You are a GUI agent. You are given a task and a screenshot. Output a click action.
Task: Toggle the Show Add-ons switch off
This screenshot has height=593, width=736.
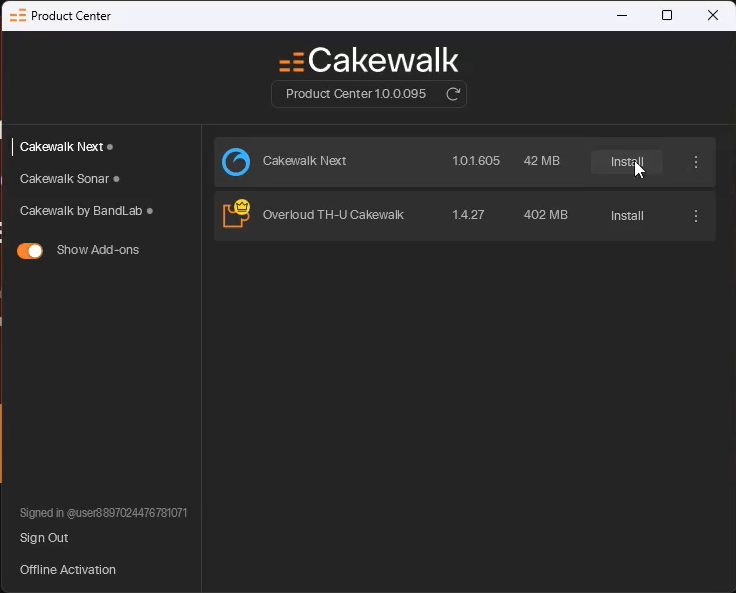click(30, 251)
